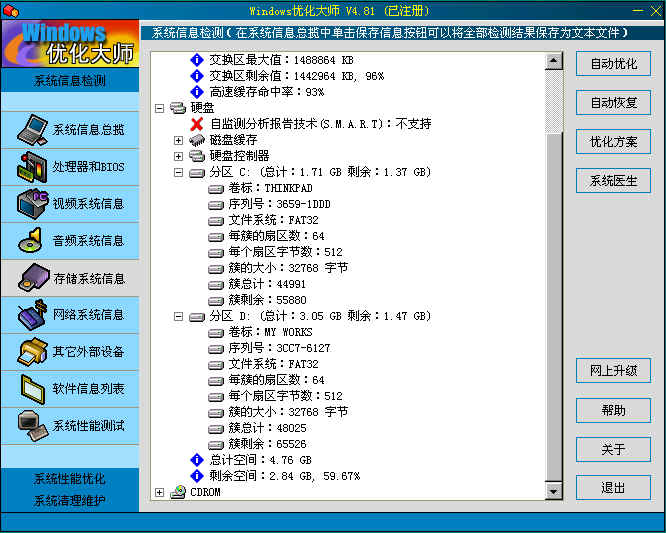
Task: Open 系统性能测试 computer icon
Action: pyautogui.click(x=33, y=426)
